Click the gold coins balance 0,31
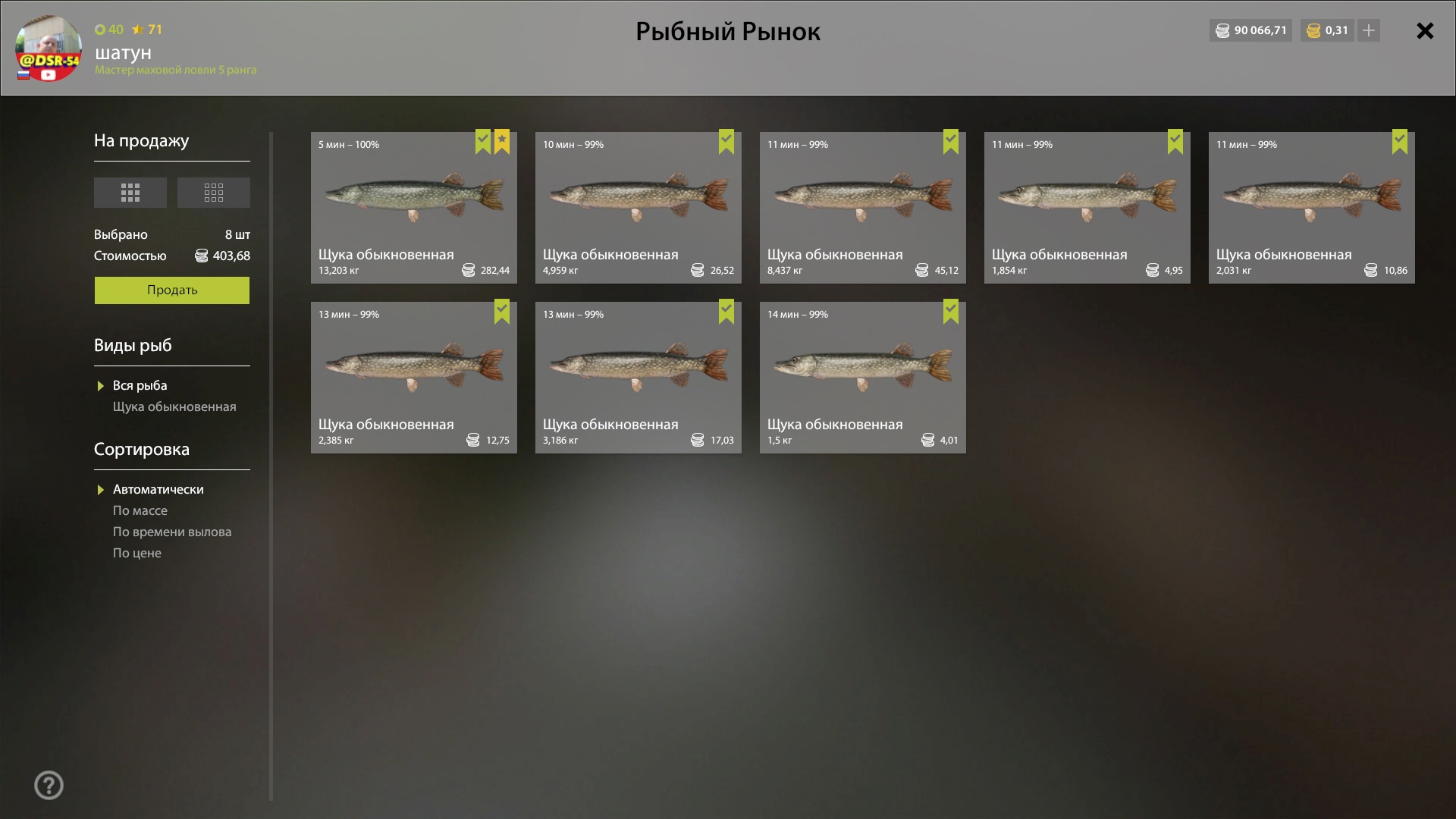Viewport: 1456px width, 819px height. 1327,30
